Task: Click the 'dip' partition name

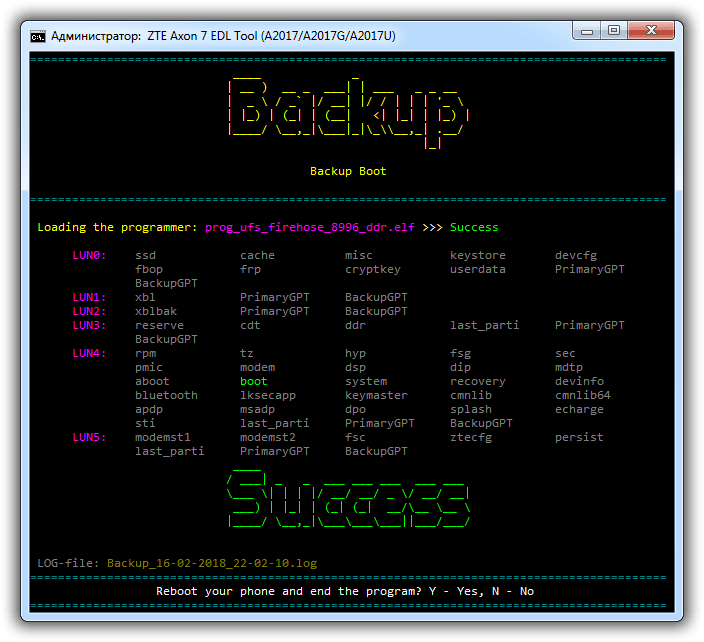Action: point(461,367)
